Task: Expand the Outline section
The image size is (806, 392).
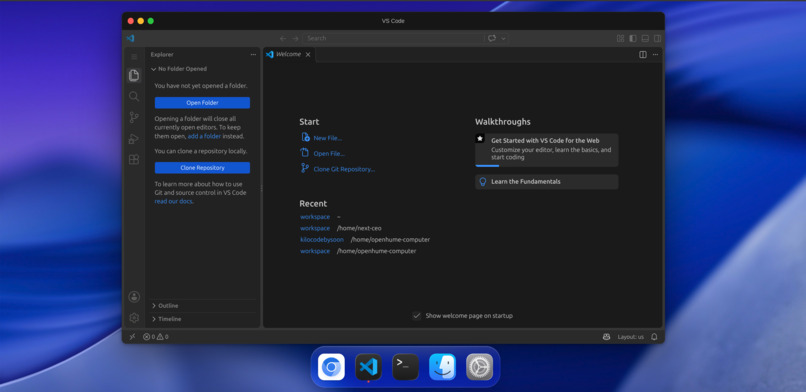Action: 203,306
